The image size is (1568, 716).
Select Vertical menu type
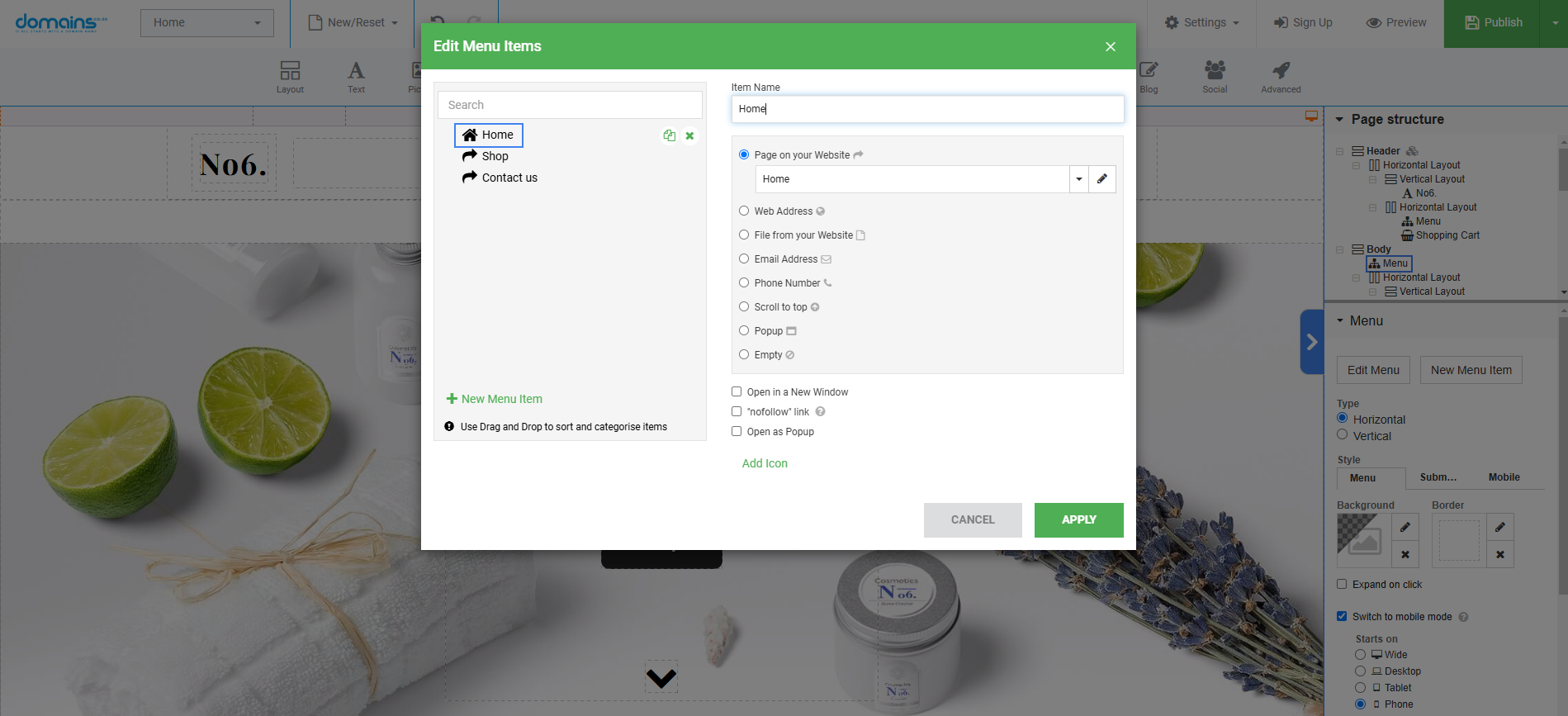point(1343,435)
